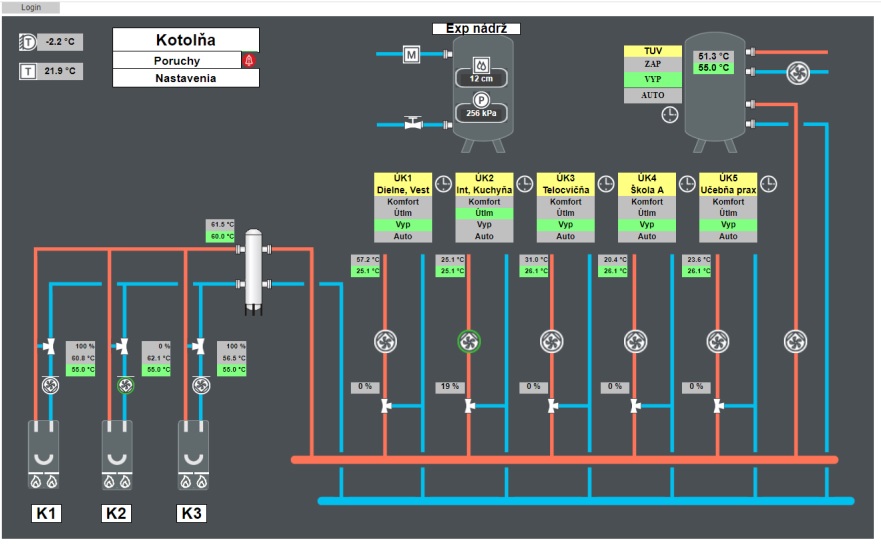Screen dimensions: 881x550
Task: Click the ÚK2 mixing valve
Action: click(x=470, y=406)
